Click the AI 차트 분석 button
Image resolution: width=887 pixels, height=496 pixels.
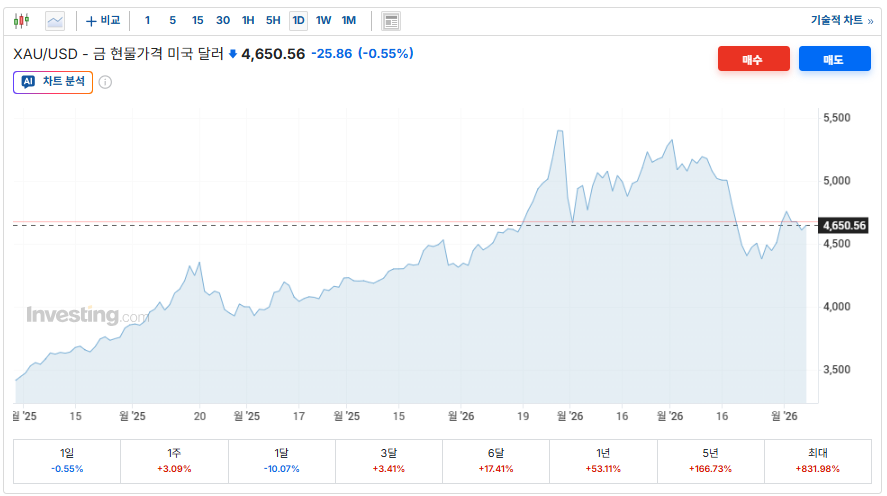pos(53,82)
